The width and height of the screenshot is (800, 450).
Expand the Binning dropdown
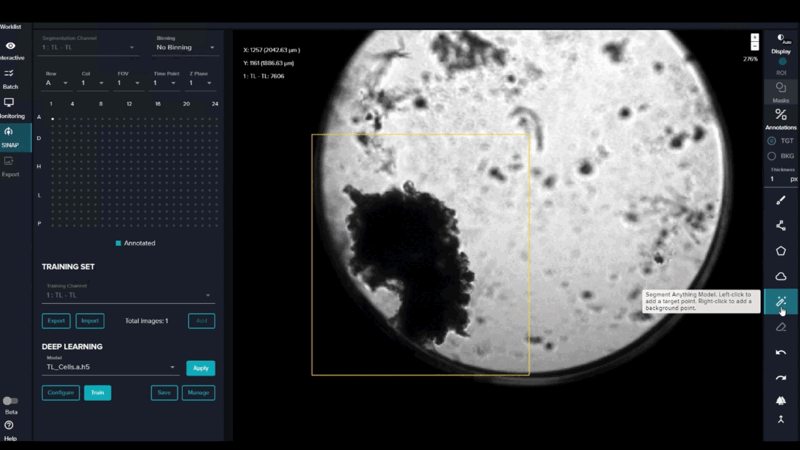pyautogui.click(x=185, y=47)
